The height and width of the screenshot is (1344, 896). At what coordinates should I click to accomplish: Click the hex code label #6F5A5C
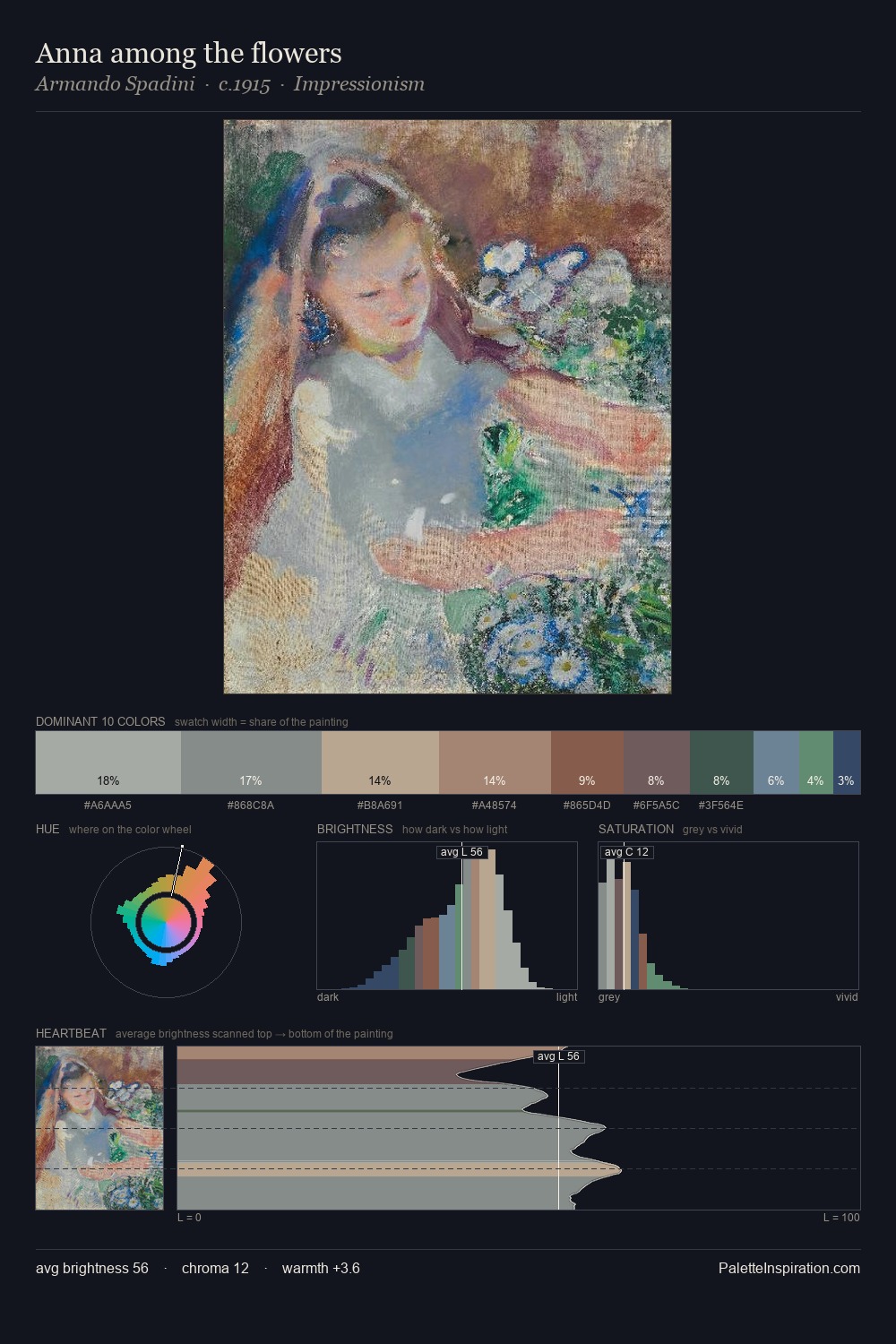(x=657, y=805)
